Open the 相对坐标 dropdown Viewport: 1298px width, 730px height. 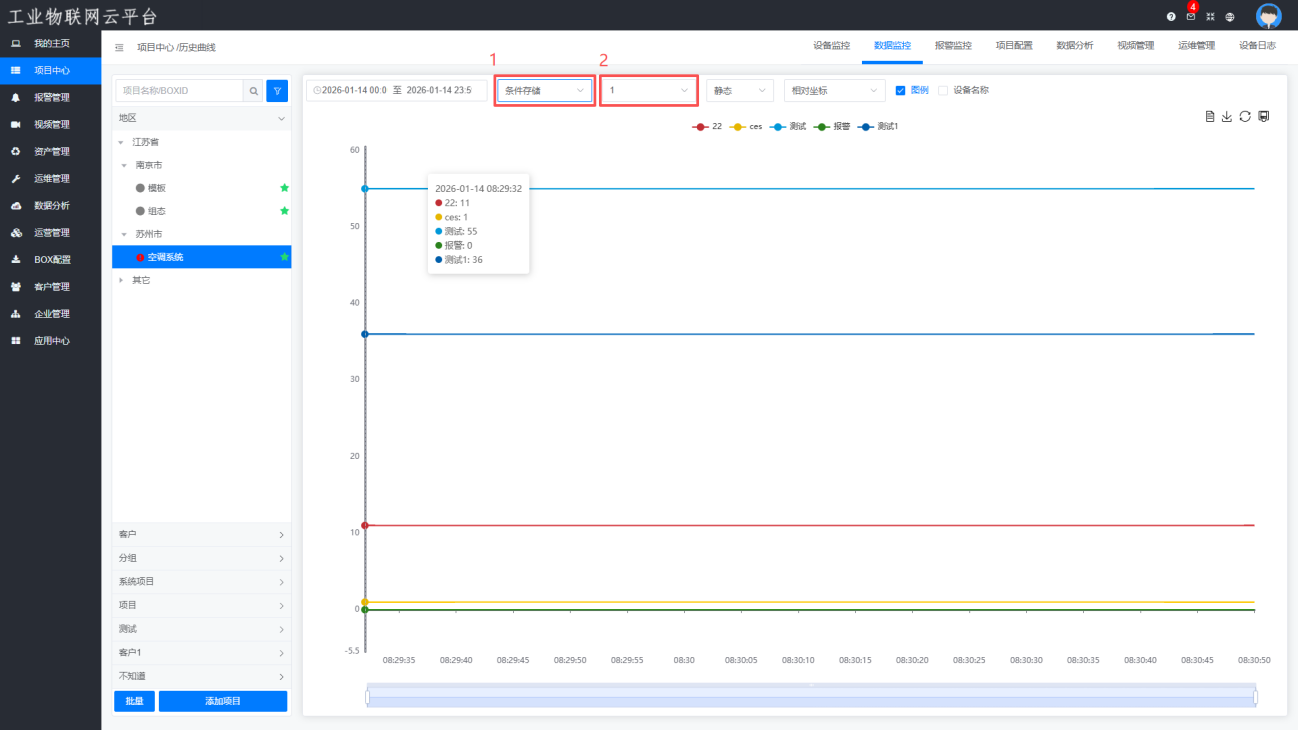[834, 90]
